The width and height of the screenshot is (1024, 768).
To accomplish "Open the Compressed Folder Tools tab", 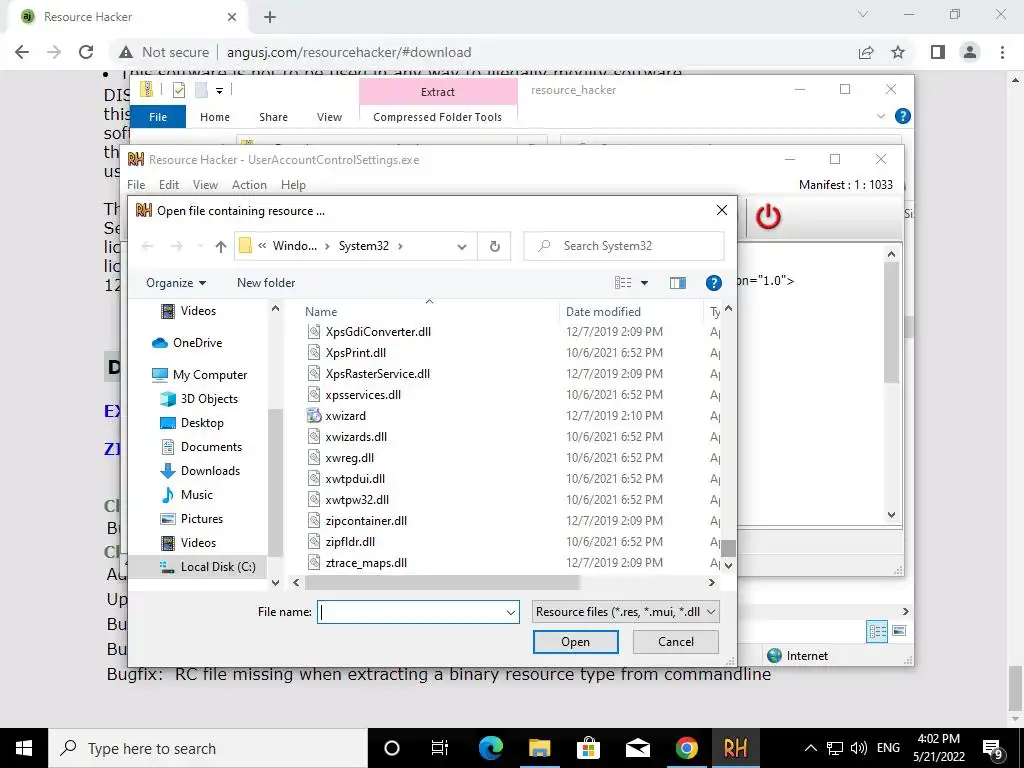I will tap(438, 117).
